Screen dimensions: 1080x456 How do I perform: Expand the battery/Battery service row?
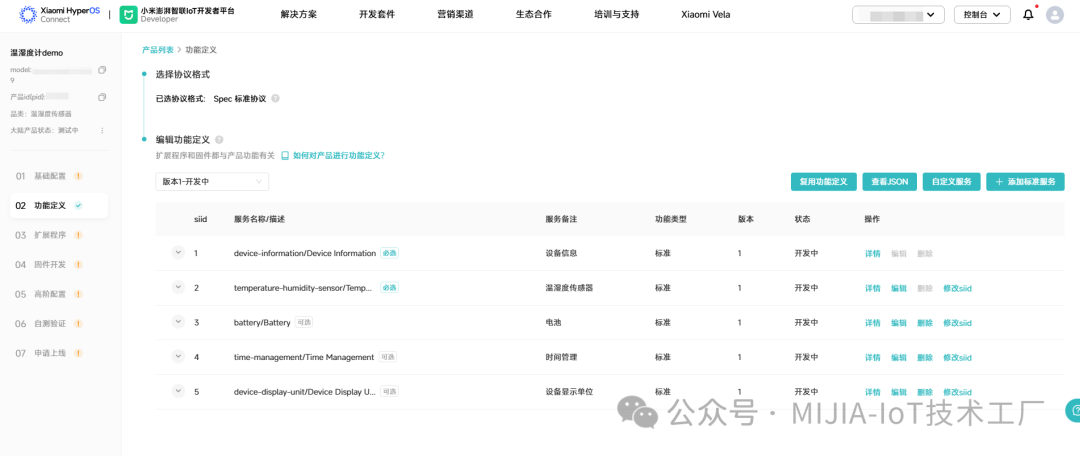(178, 322)
